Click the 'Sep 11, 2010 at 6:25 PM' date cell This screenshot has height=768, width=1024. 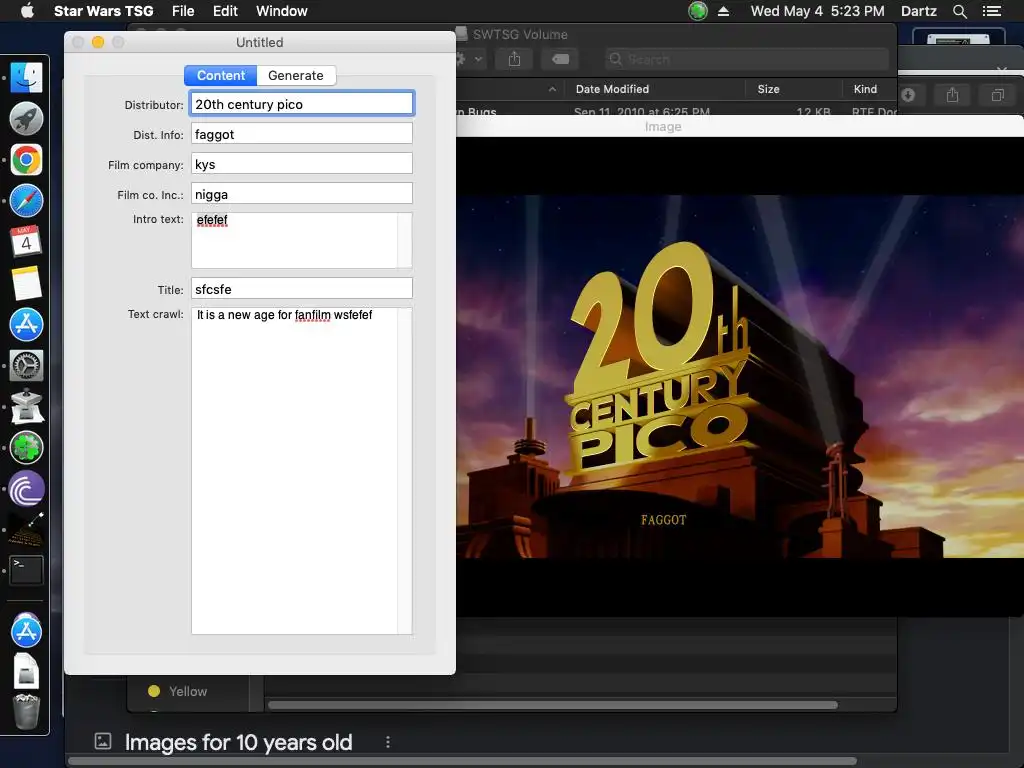pos(641,112)
